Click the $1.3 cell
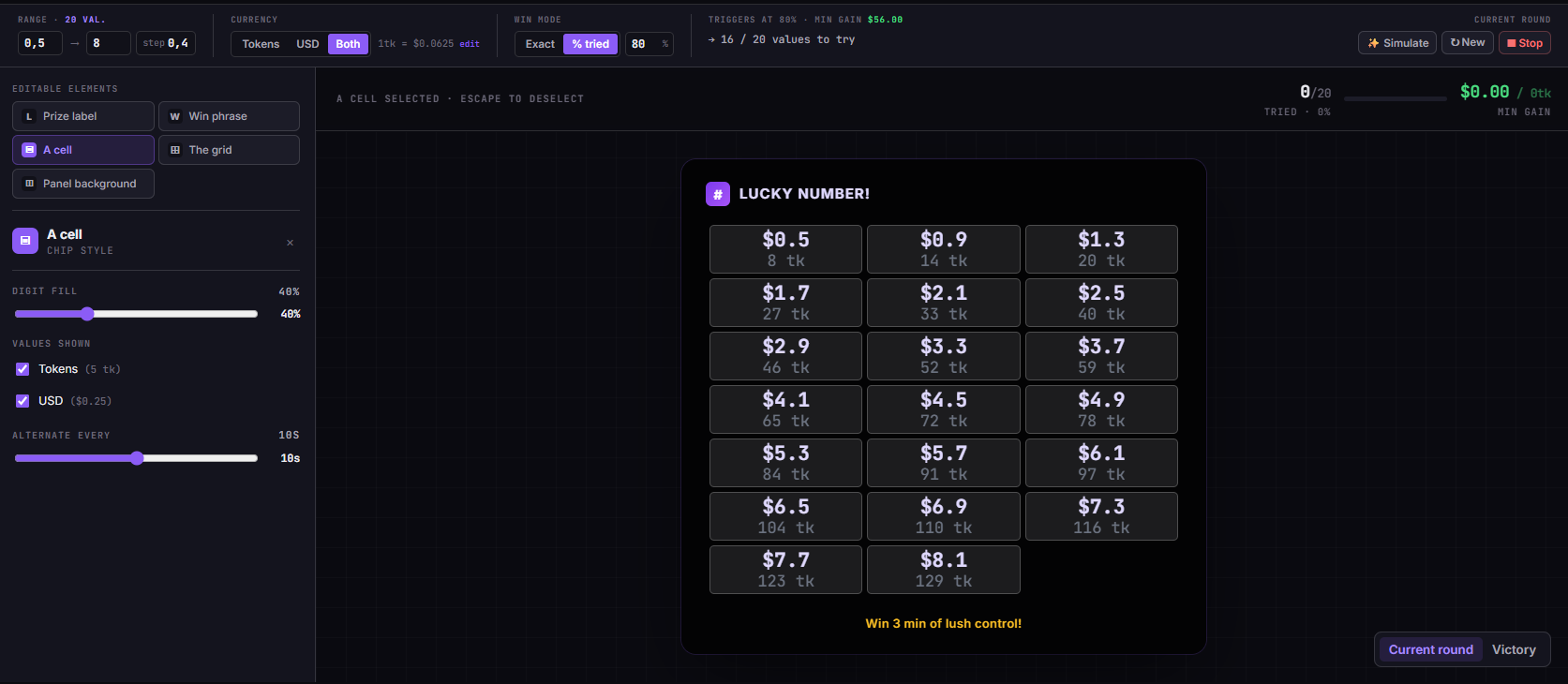Image resolution: width=1568 pixels, height=684 pixels. pos(1101,249)
